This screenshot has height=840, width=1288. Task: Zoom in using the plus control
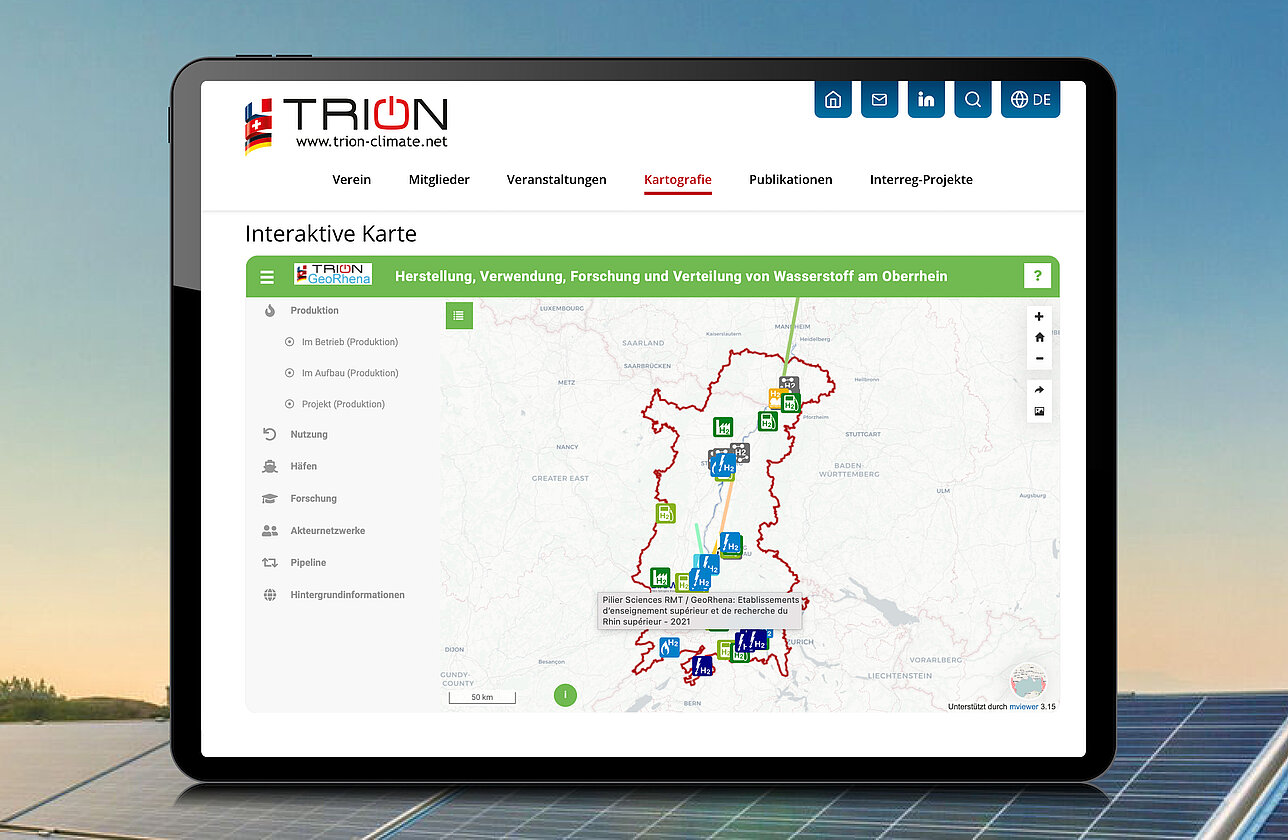1039,316
